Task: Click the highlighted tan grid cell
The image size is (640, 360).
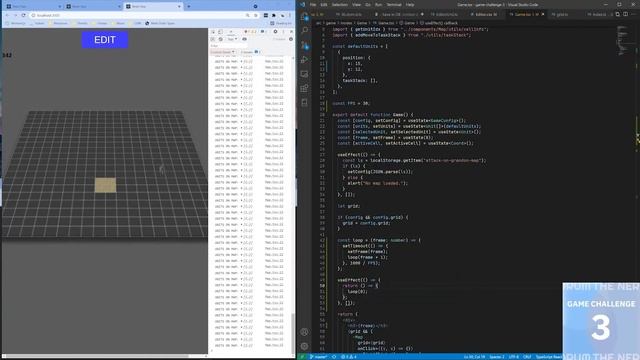Action: [105, 185]
